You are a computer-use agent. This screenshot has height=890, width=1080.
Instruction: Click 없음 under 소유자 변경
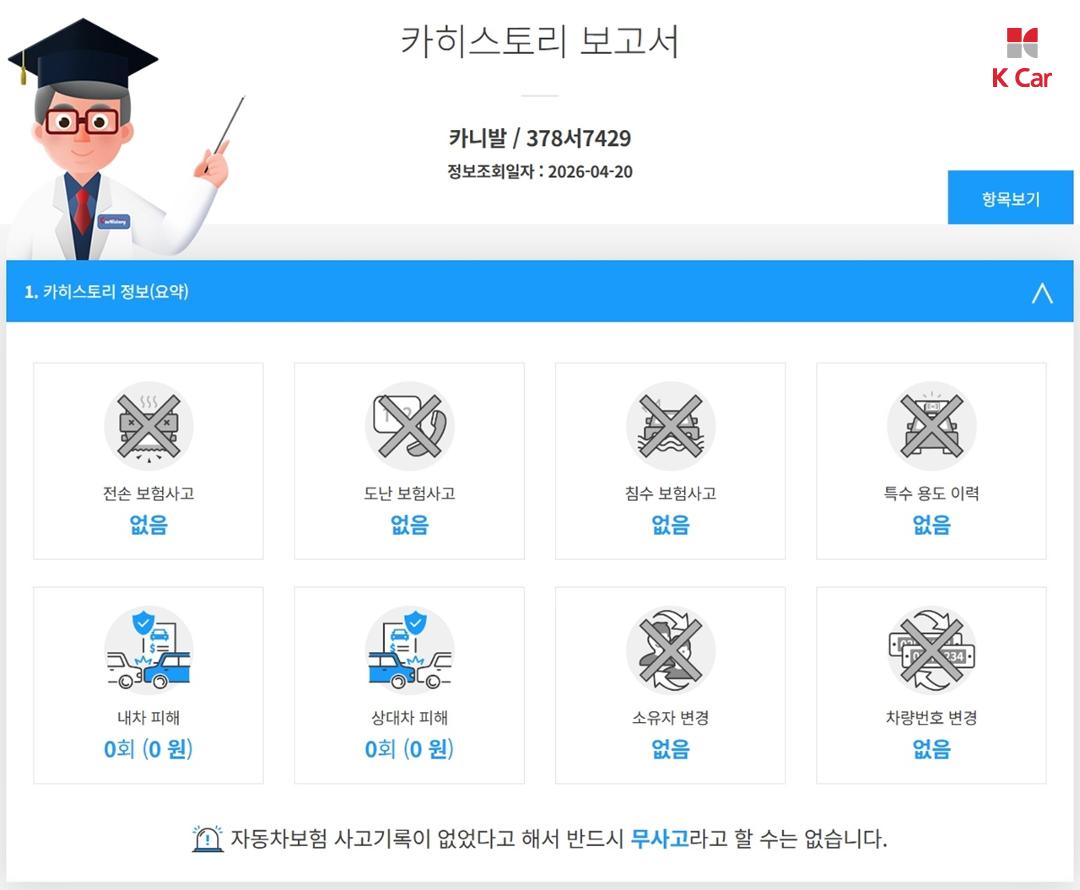click(x=670, y=749)
